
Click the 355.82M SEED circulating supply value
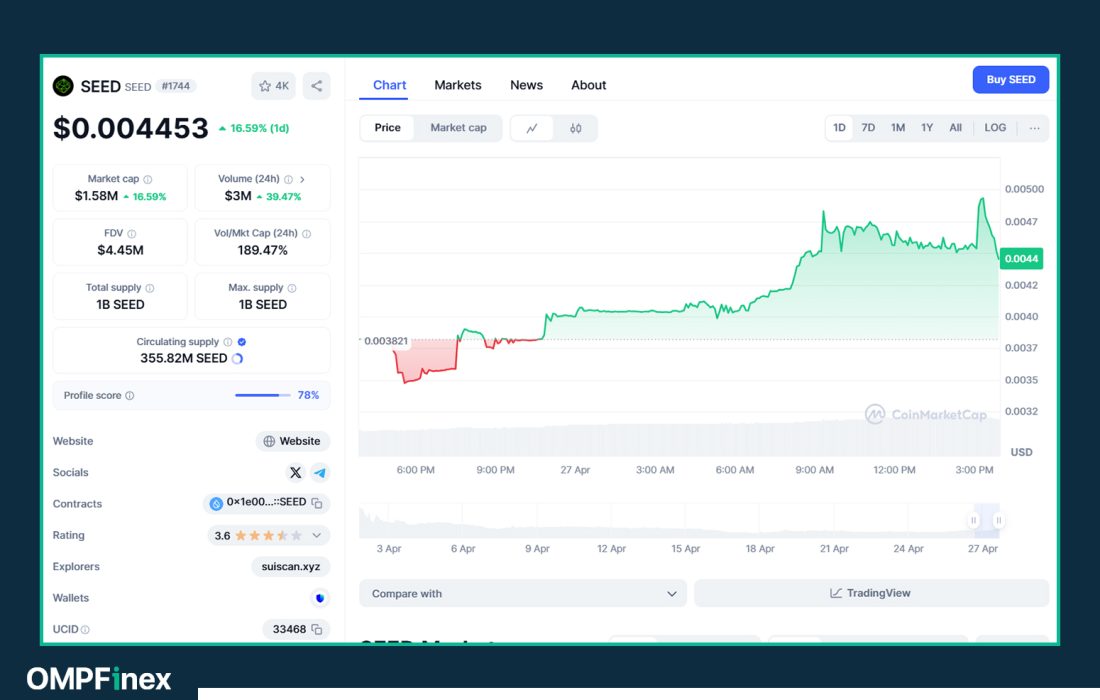(184, 358)
